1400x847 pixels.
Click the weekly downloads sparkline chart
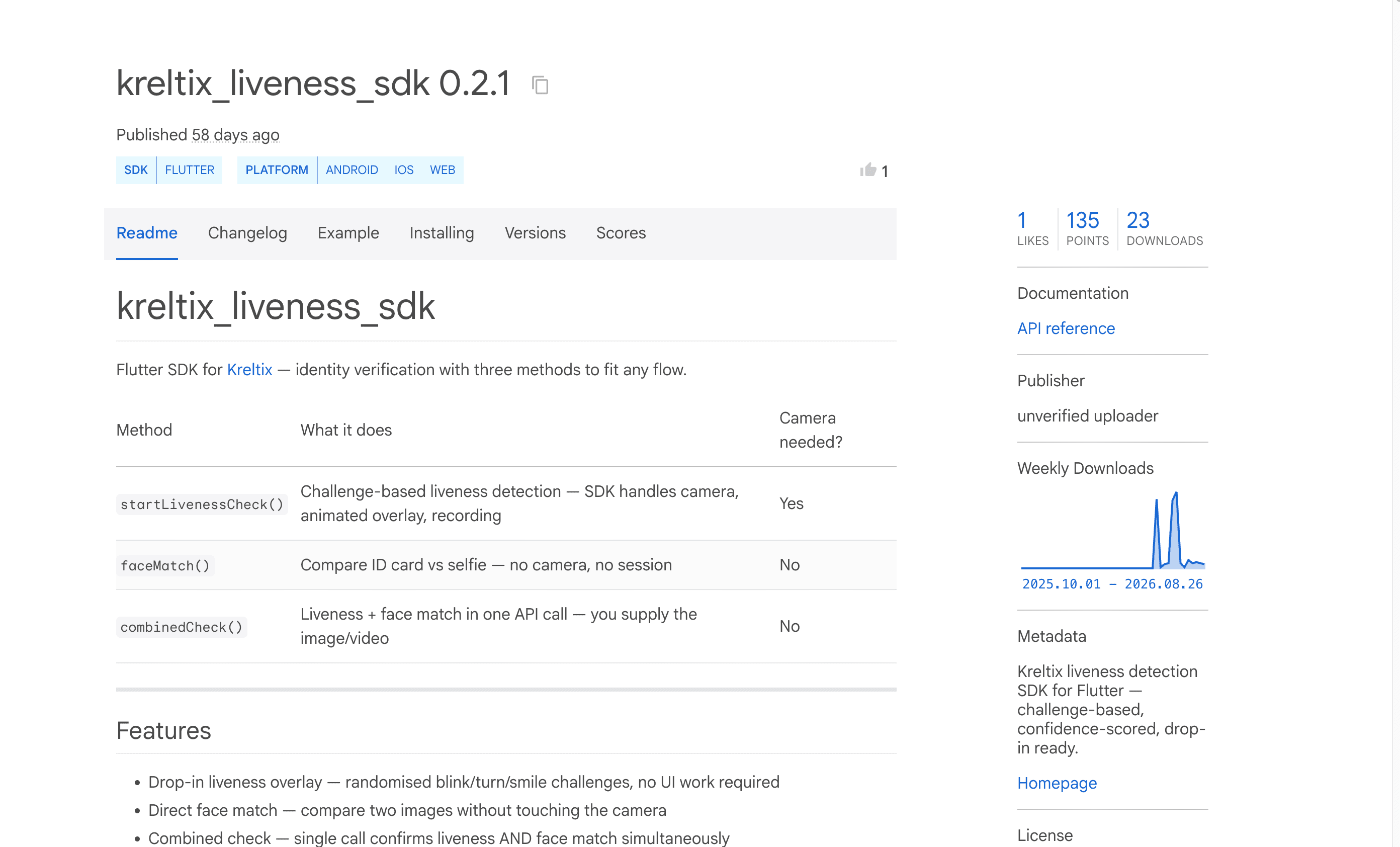(1112, 530)
